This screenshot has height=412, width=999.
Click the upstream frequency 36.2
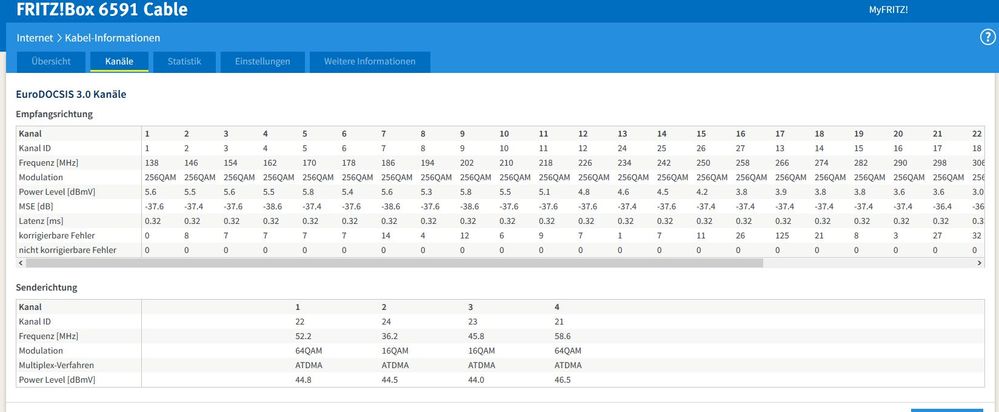pyautogui.click(x=389, y=336)
